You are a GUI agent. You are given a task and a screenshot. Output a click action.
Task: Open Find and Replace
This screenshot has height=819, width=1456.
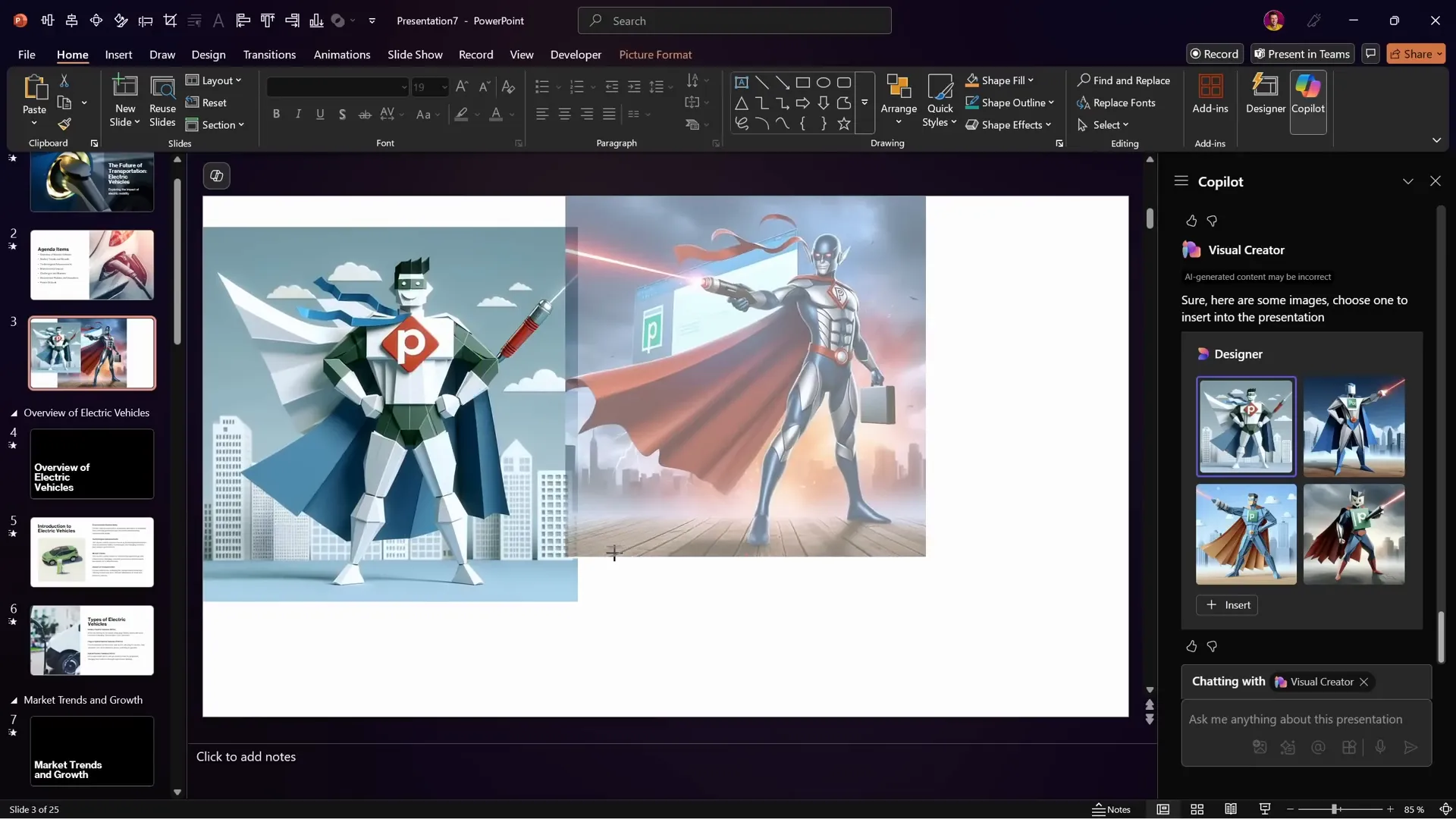(x=1124, y=80)
